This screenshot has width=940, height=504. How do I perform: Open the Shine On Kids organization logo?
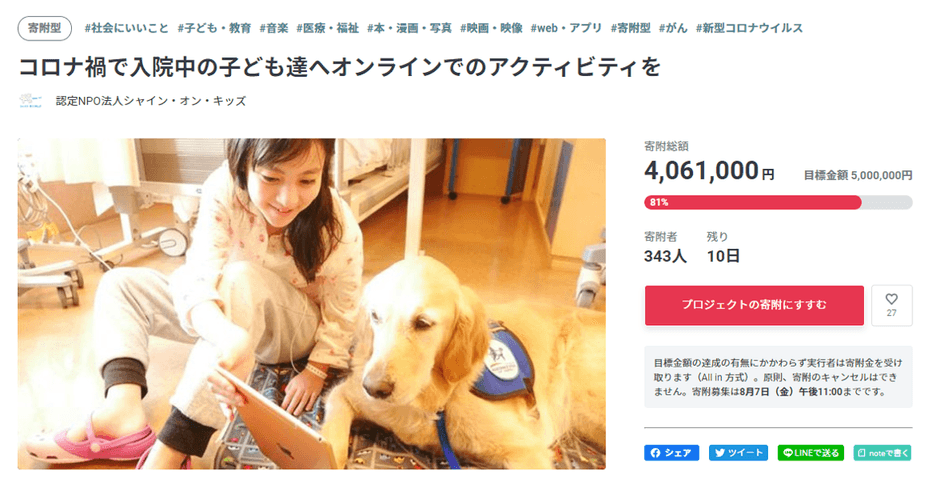pyautogui.click(x=31, y=101)
